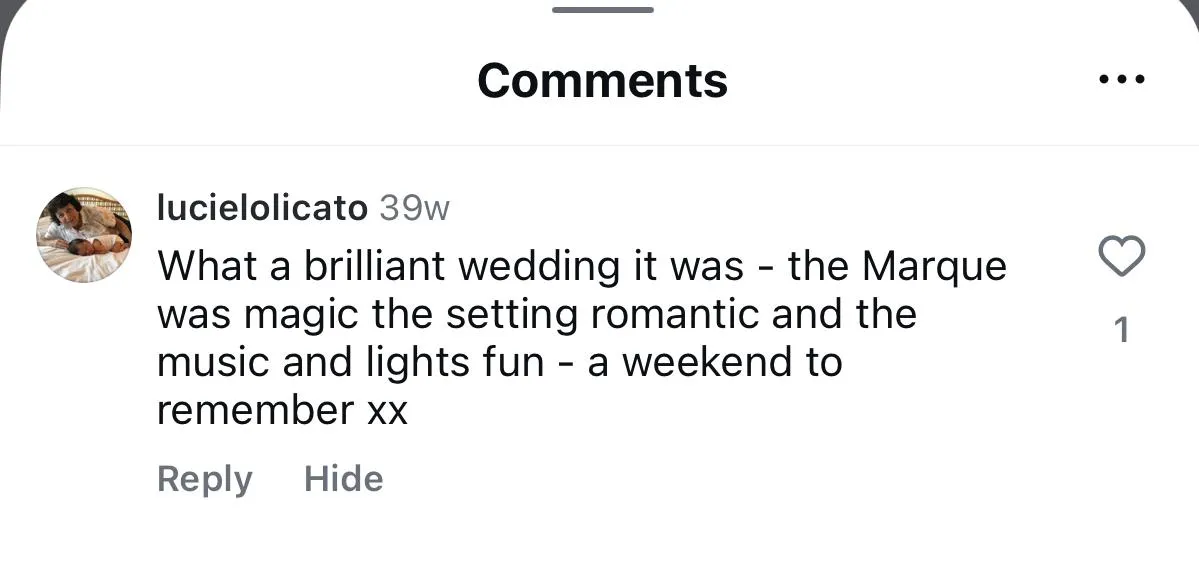The image size is (1199, 568).
Task: Expand comment options via the ellipsis
Action: point(1121,79)
